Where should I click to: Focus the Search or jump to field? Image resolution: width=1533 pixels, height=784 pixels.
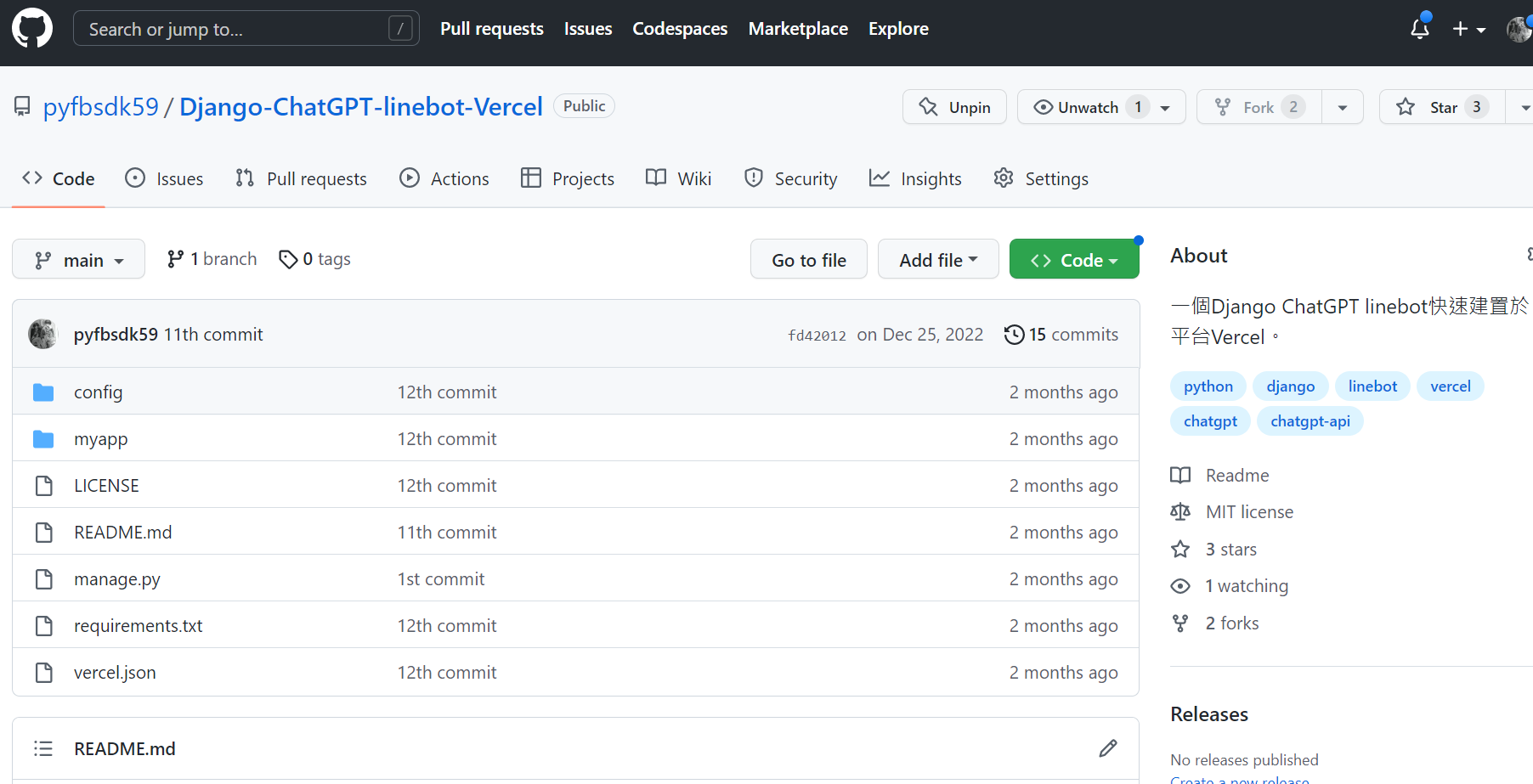246,28
